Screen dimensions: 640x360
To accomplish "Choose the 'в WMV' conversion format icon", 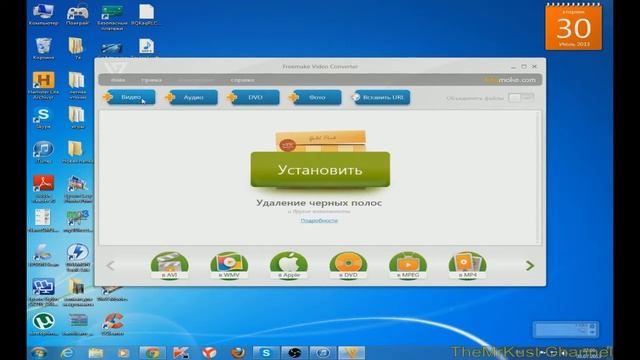I will pos(229,266).
